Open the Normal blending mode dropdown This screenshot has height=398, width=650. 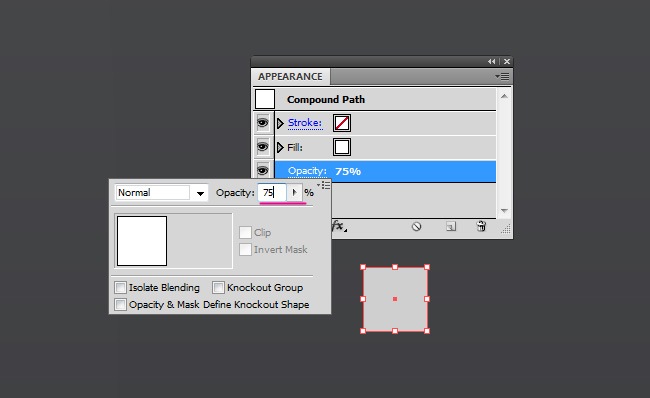pos(200,193)
